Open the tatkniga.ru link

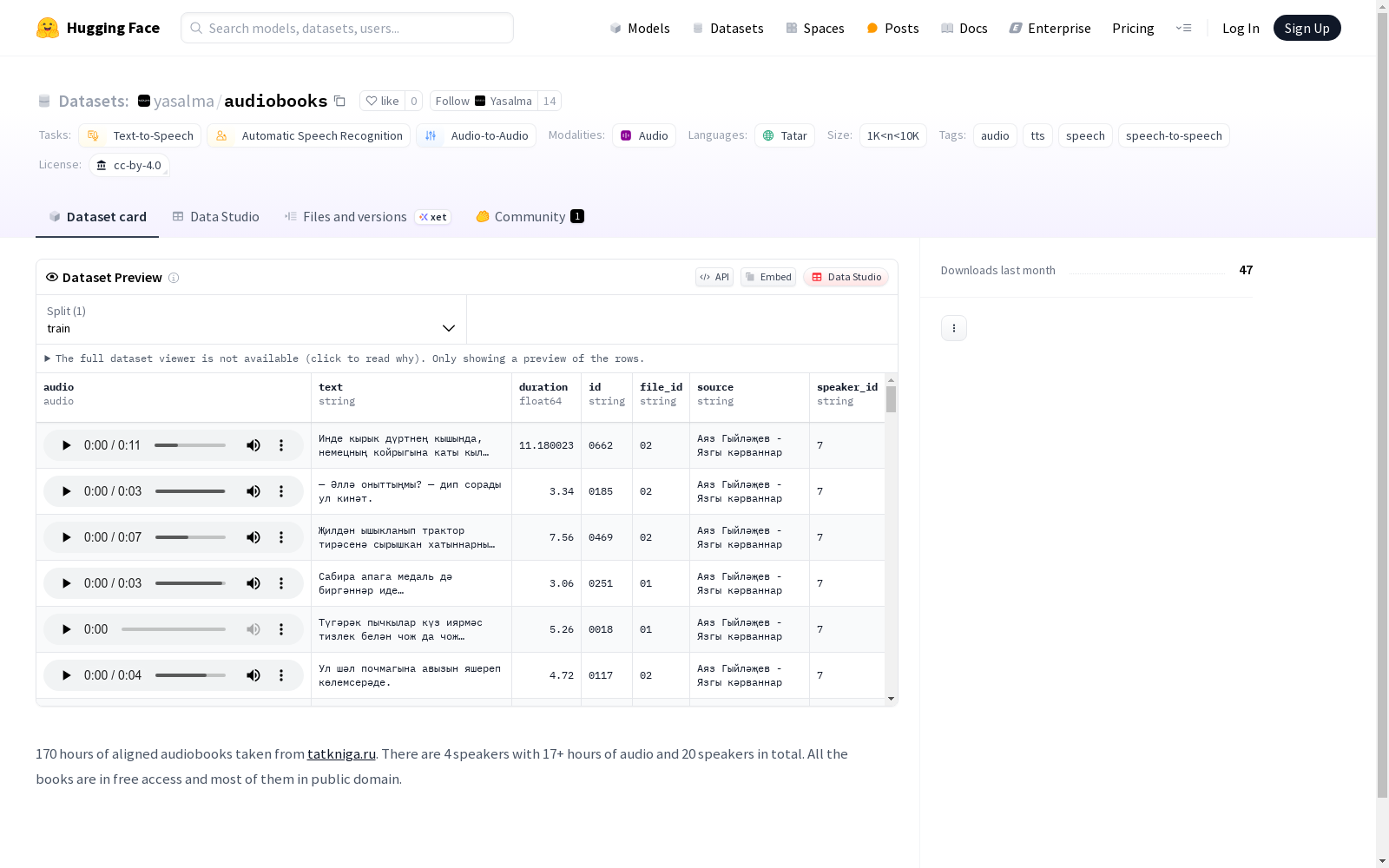[x=341, y=753]
